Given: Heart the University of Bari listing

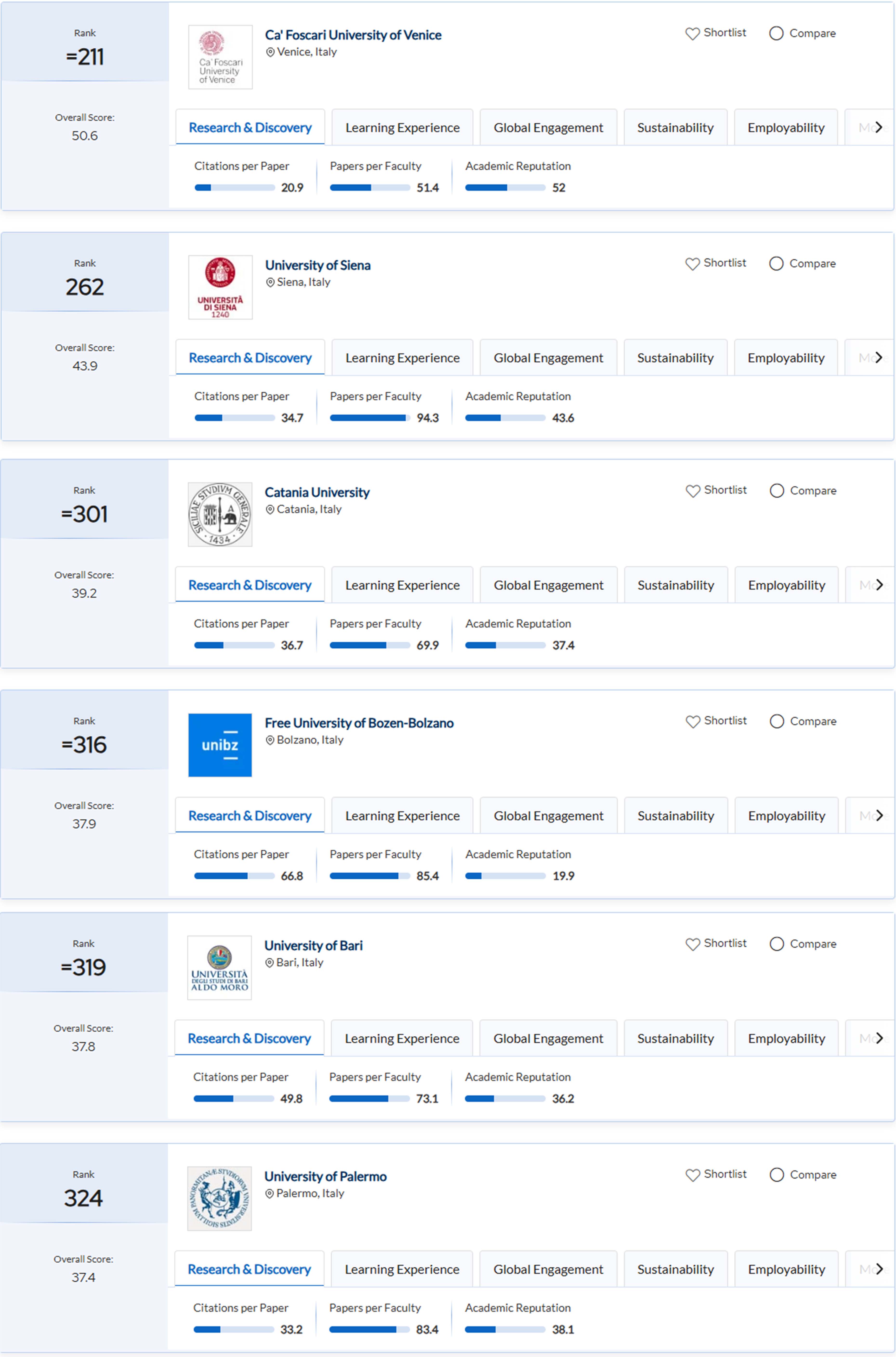Looking at the screenshot, I should tap(692, 944).
